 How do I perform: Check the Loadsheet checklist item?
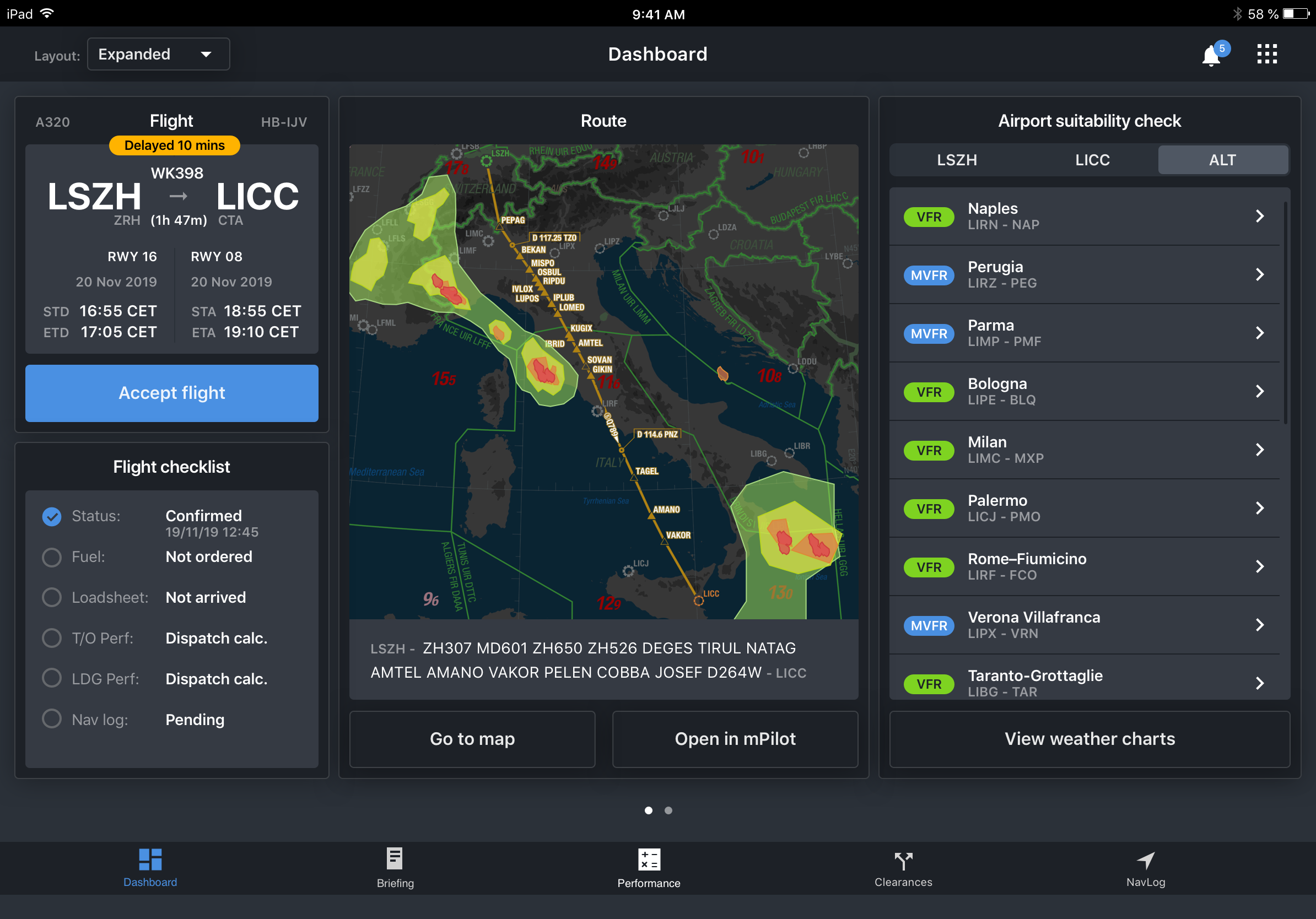52,598
